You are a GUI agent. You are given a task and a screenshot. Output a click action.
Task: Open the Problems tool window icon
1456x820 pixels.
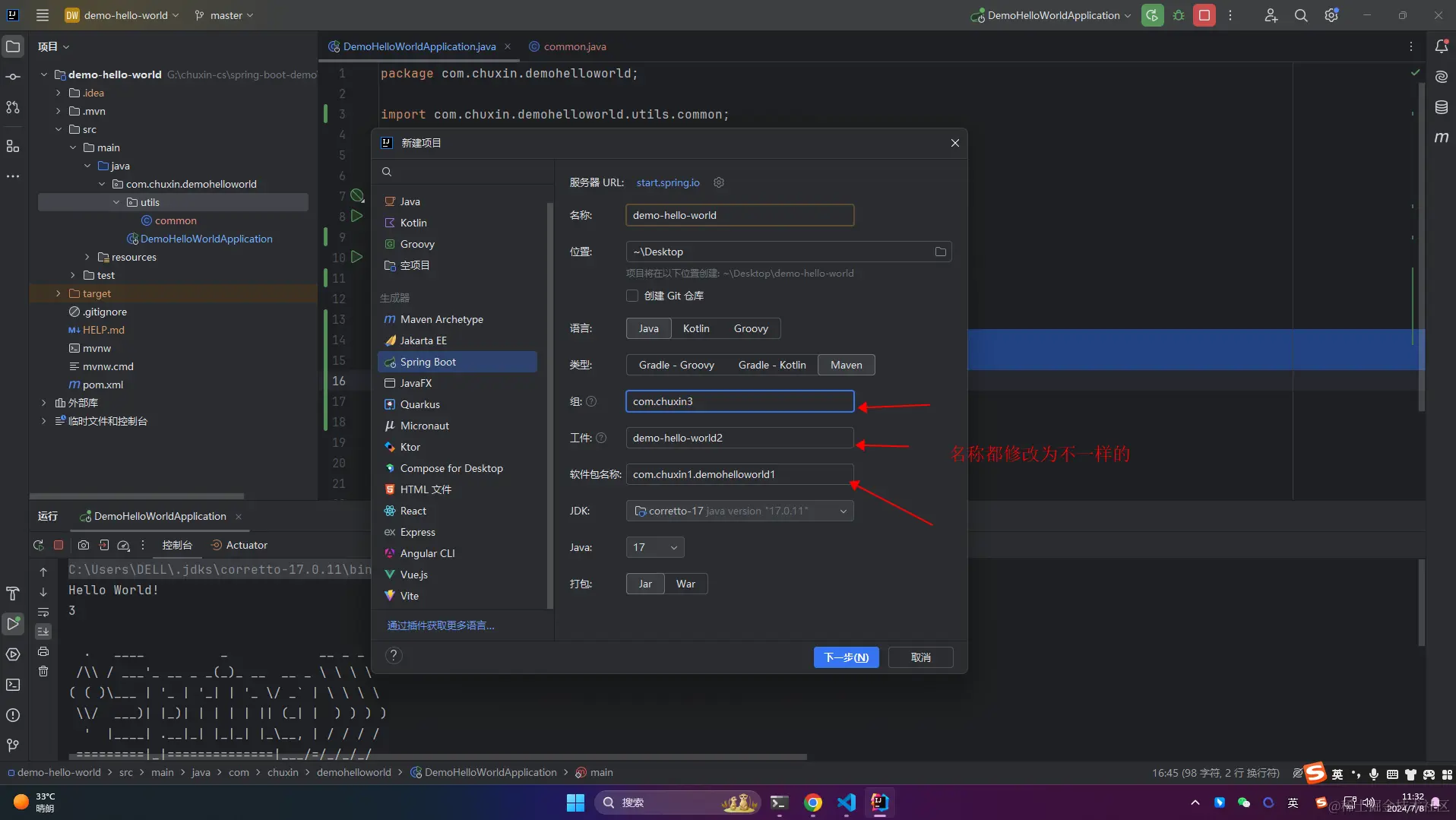click(13, 715)
